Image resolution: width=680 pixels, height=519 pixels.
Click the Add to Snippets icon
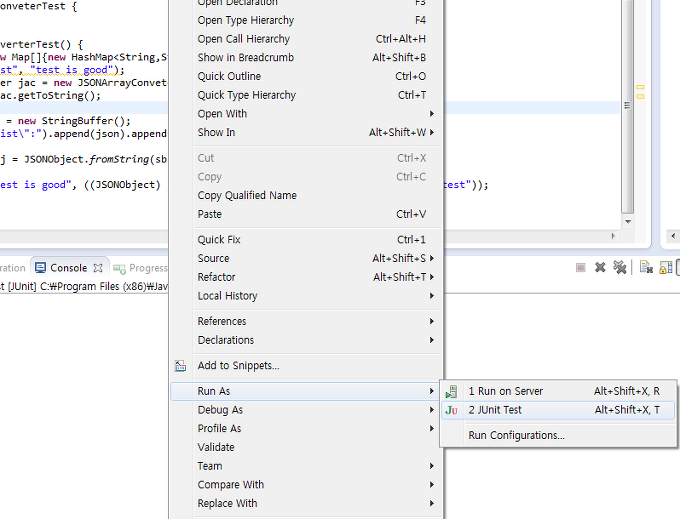pos(180,366)
